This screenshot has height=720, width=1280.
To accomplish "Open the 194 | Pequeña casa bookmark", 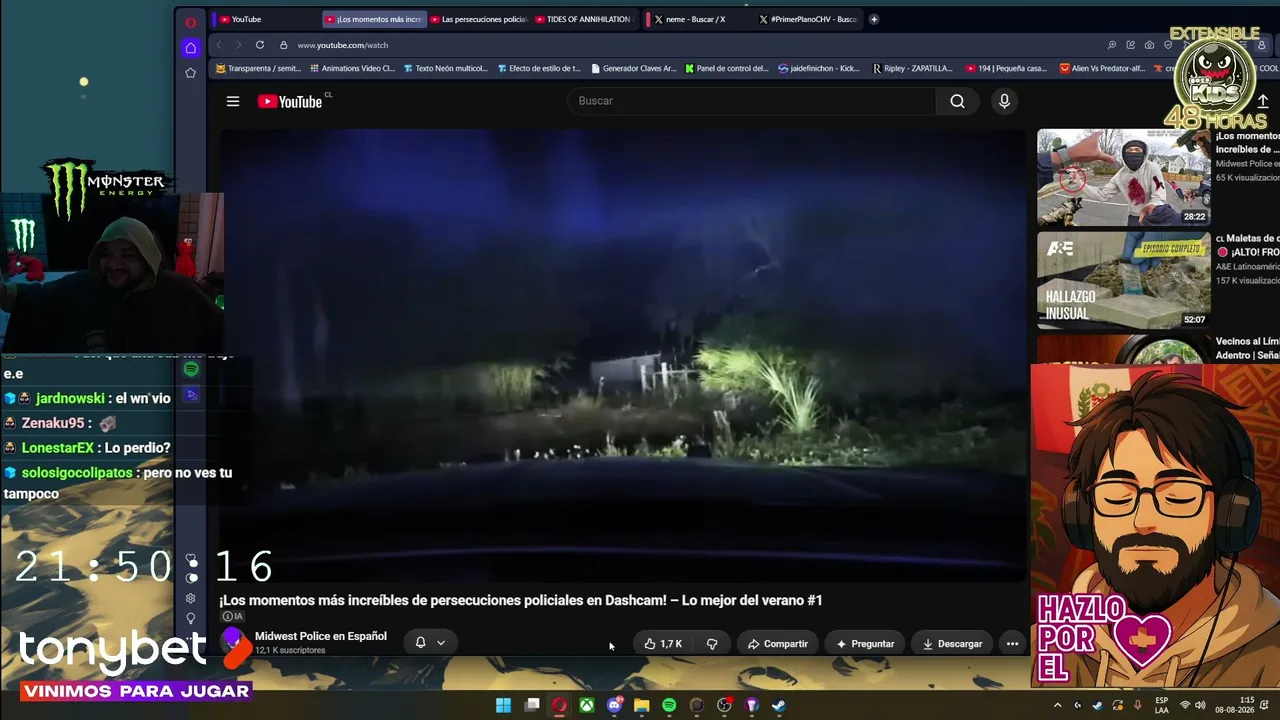I will 1007,69.
